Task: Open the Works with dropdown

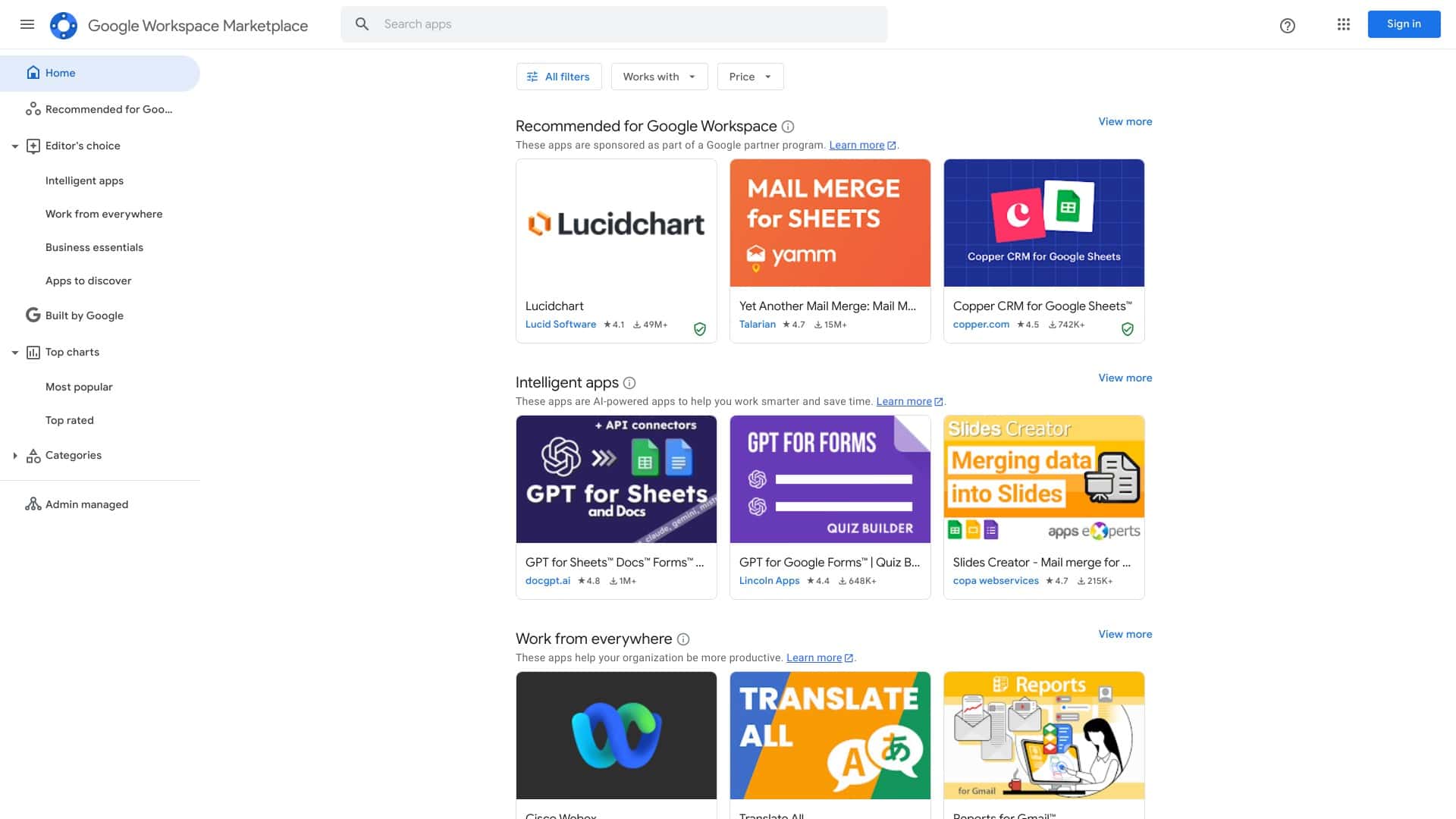Action: pos(658,76)
